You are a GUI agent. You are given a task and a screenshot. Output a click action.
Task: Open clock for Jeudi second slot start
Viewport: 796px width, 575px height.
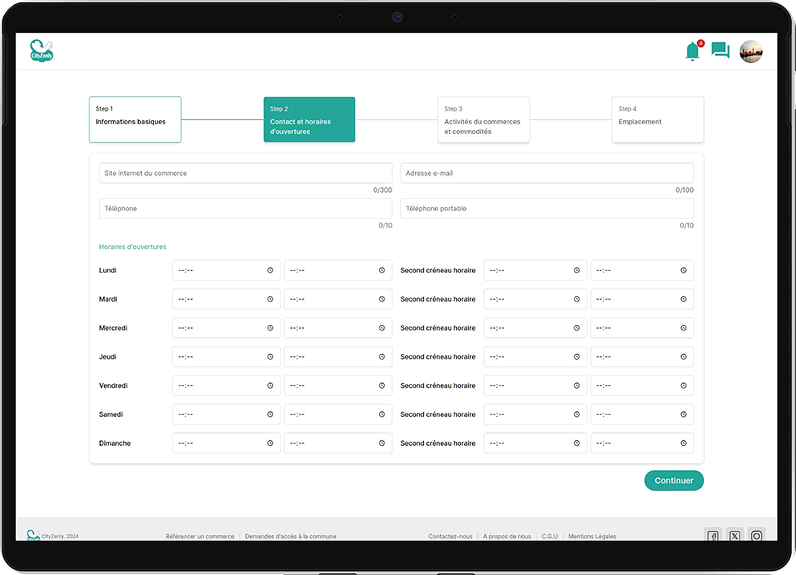(577, 357)
